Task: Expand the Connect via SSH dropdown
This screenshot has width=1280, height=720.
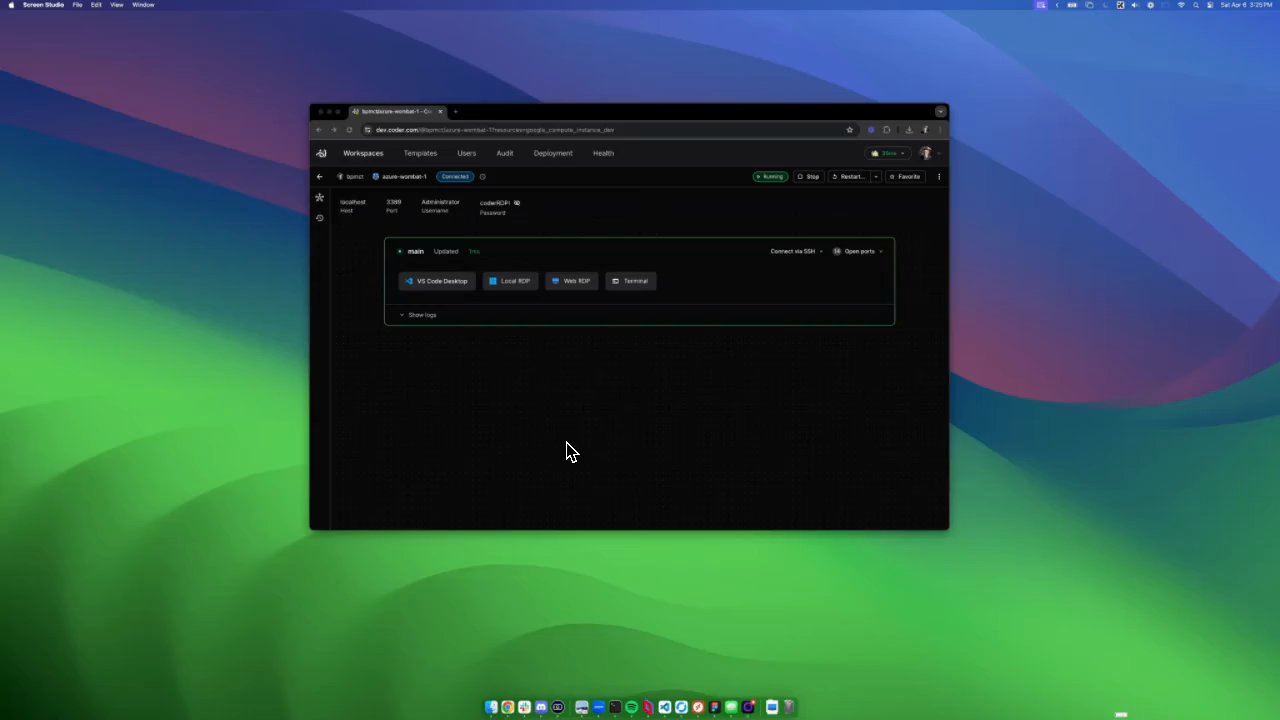Action: click(796, 252)
